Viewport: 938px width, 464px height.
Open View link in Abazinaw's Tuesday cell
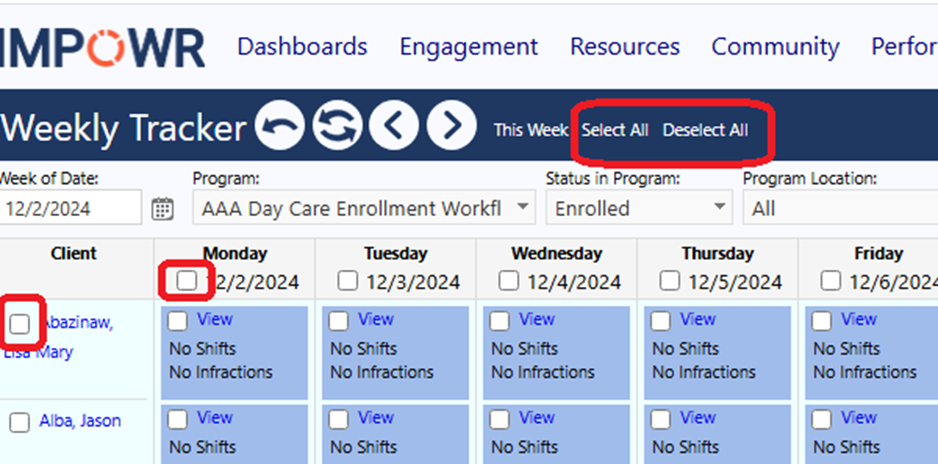click(x=376, y=319)
